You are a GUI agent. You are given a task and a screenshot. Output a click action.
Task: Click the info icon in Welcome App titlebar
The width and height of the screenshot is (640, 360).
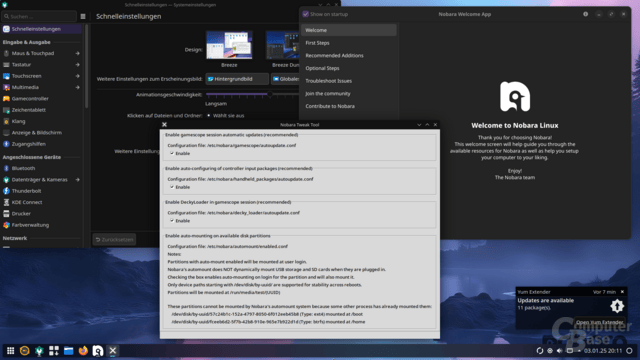(x=586, y=14)
